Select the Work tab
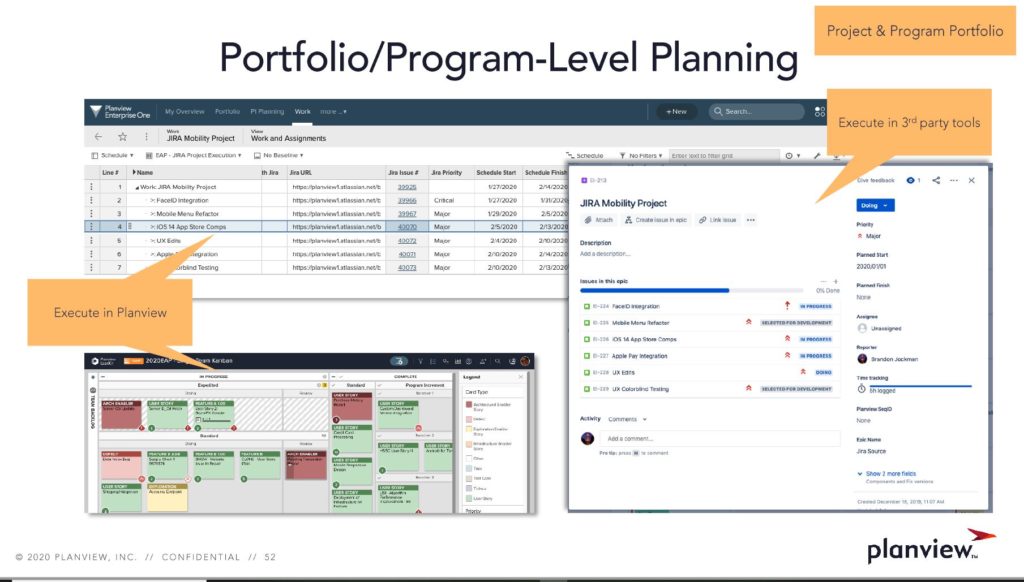Screen dimensions: 1024x582 (x=302, y=112)
